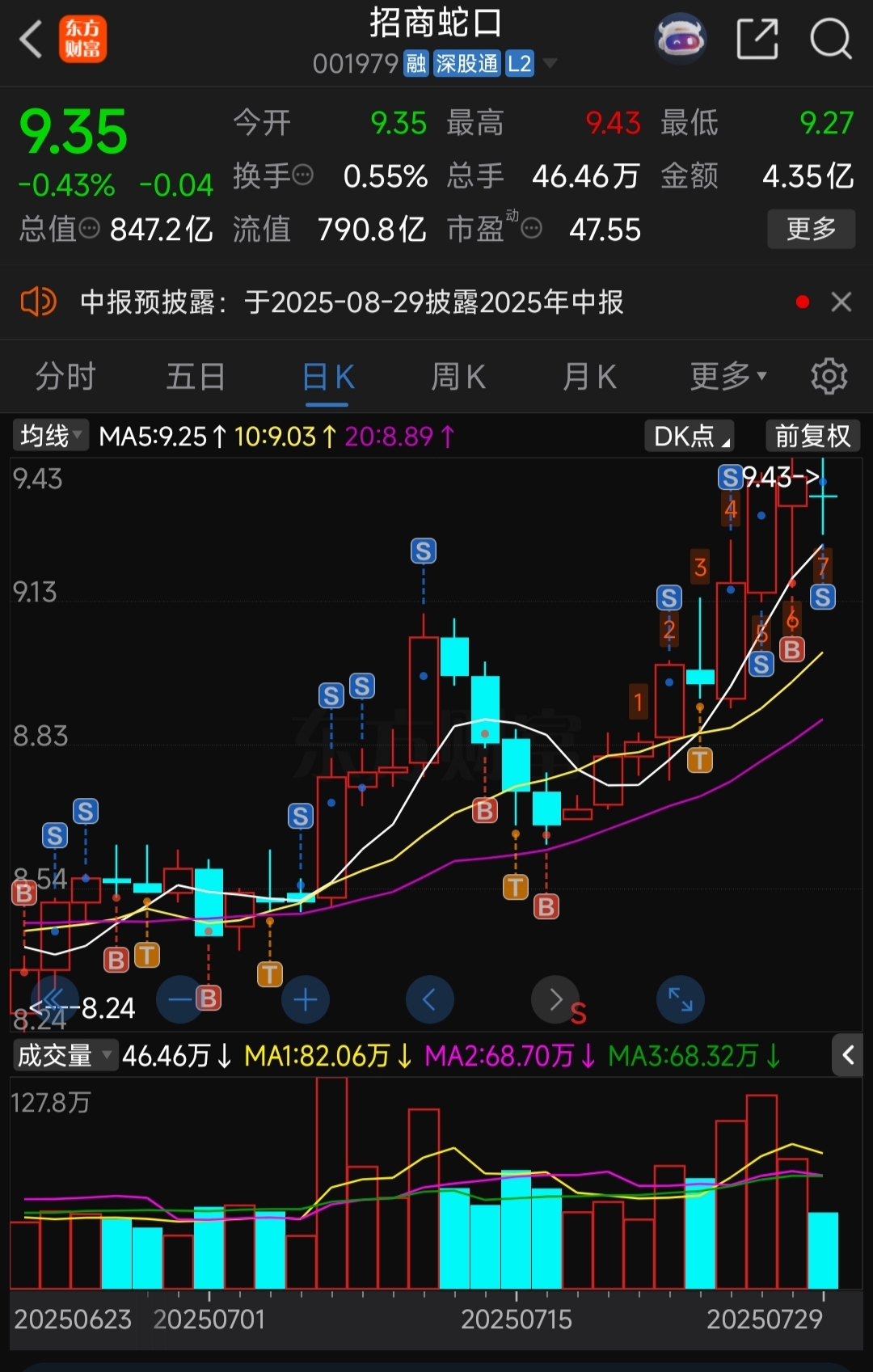Tap the 20250715 date label
Viewport: 873px width, 1372px height.
[x=517, y=1319]
